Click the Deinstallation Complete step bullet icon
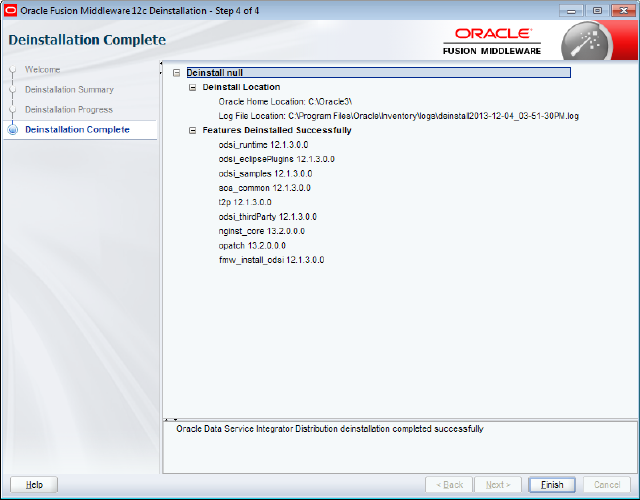This screenshot has height=500, width=640. [x=13, y=130]
